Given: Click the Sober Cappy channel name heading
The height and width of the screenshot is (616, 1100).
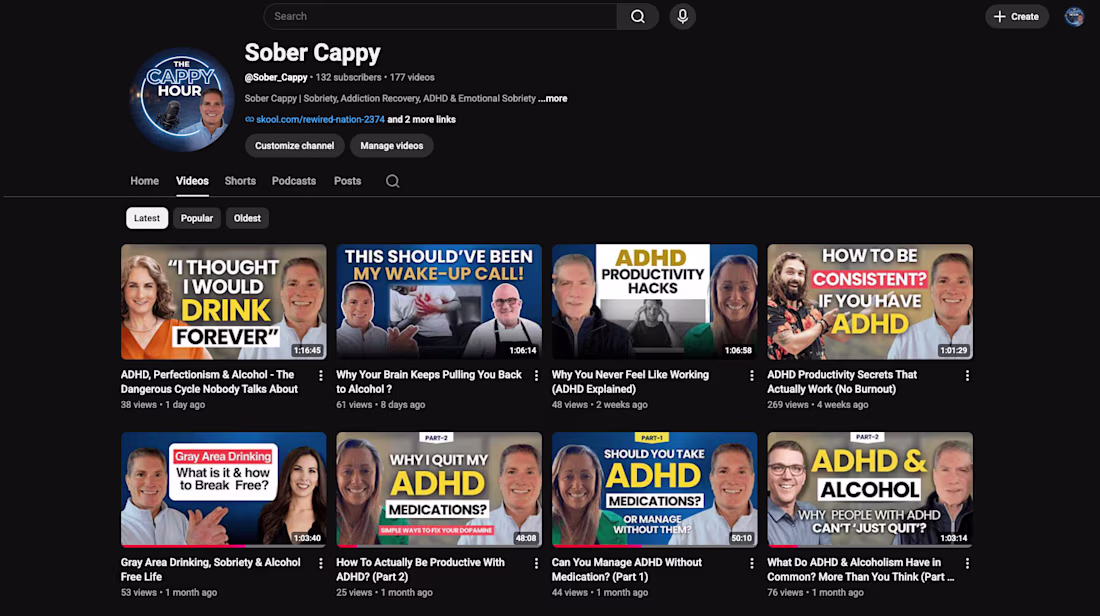Looking at the screenshot, I should tap(312, 53).
